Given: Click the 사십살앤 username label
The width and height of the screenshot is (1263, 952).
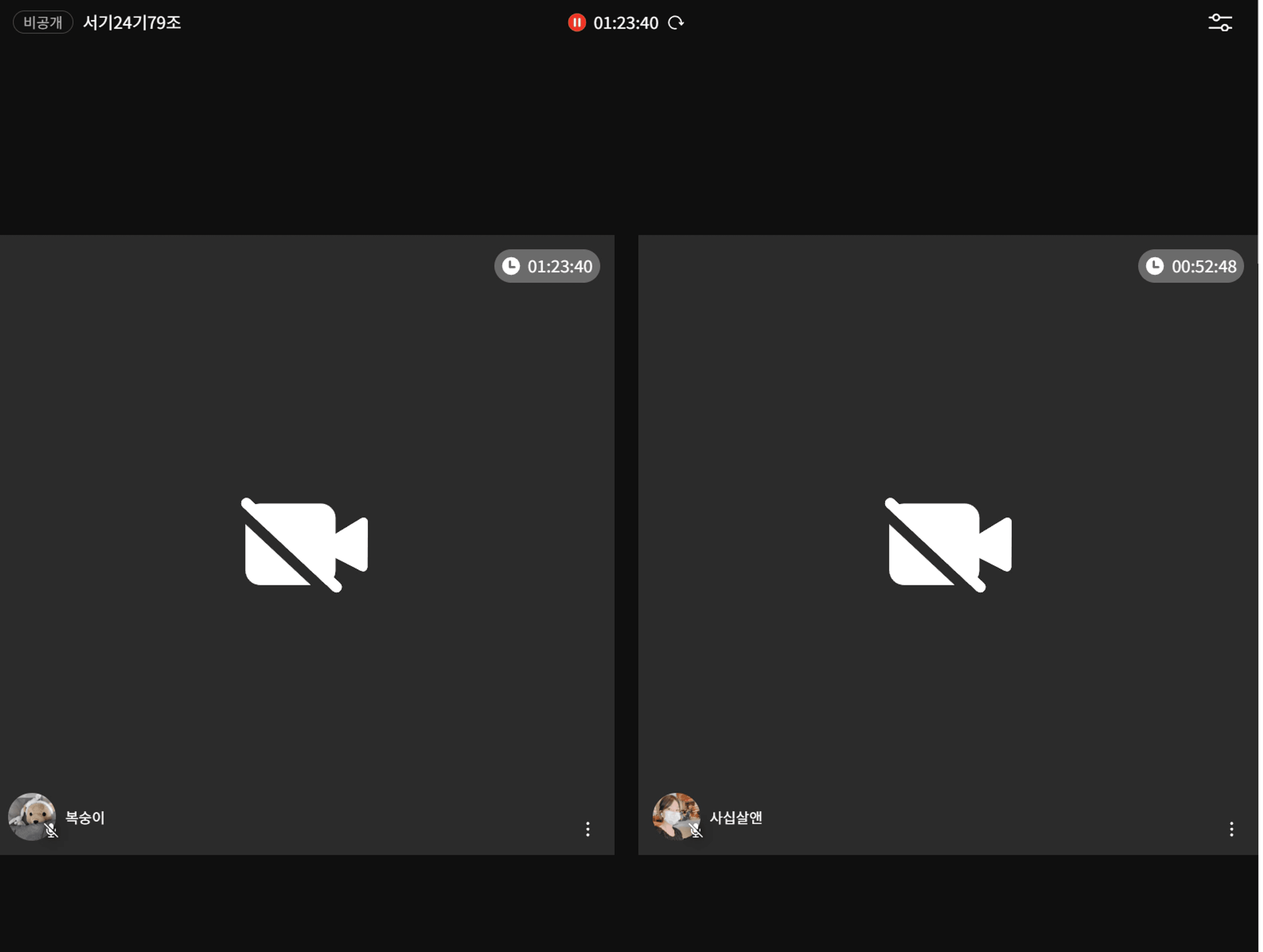Looking at the screenshot, I should click(x=735, y=818).
